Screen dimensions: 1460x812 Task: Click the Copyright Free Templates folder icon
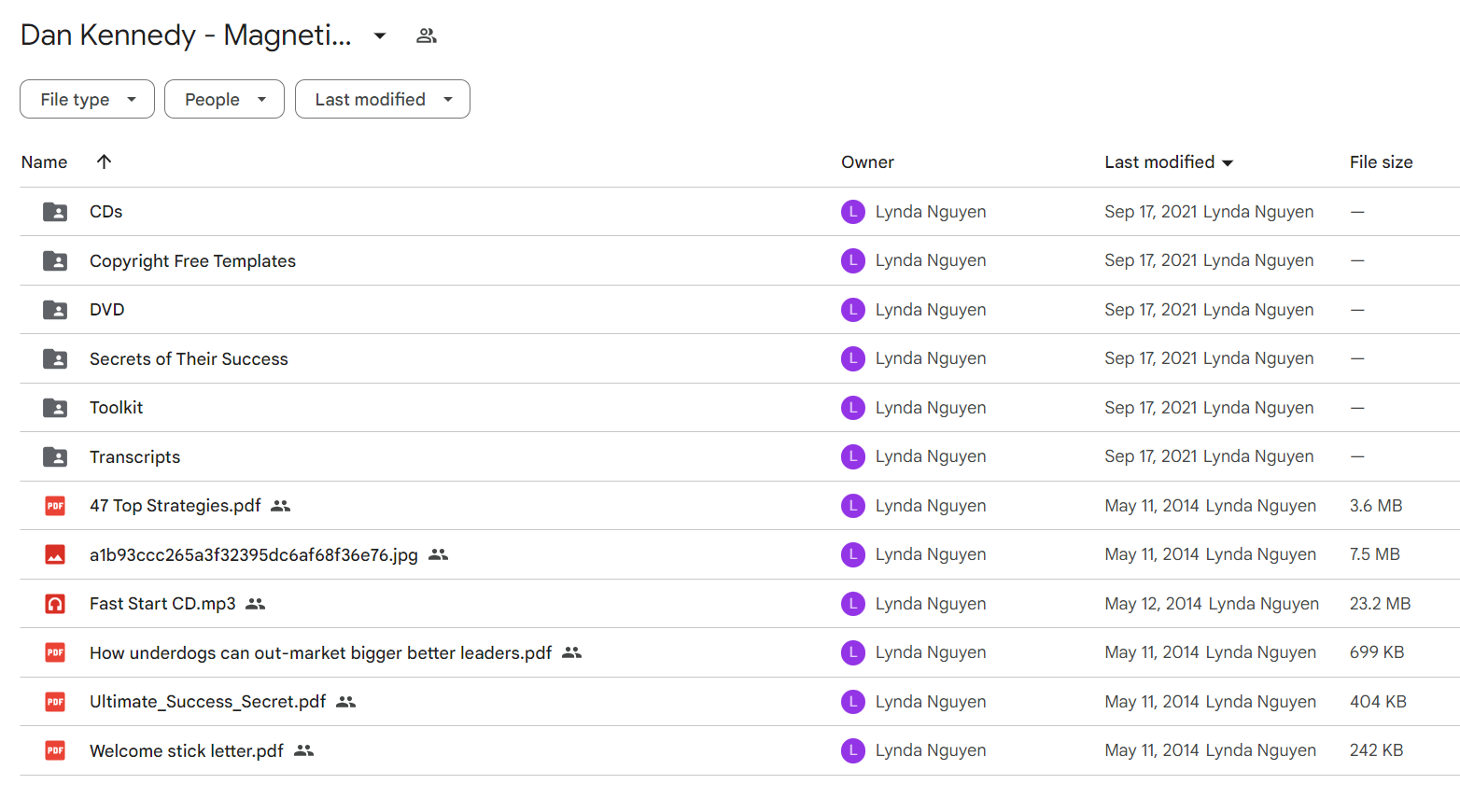tap(55, 260)
